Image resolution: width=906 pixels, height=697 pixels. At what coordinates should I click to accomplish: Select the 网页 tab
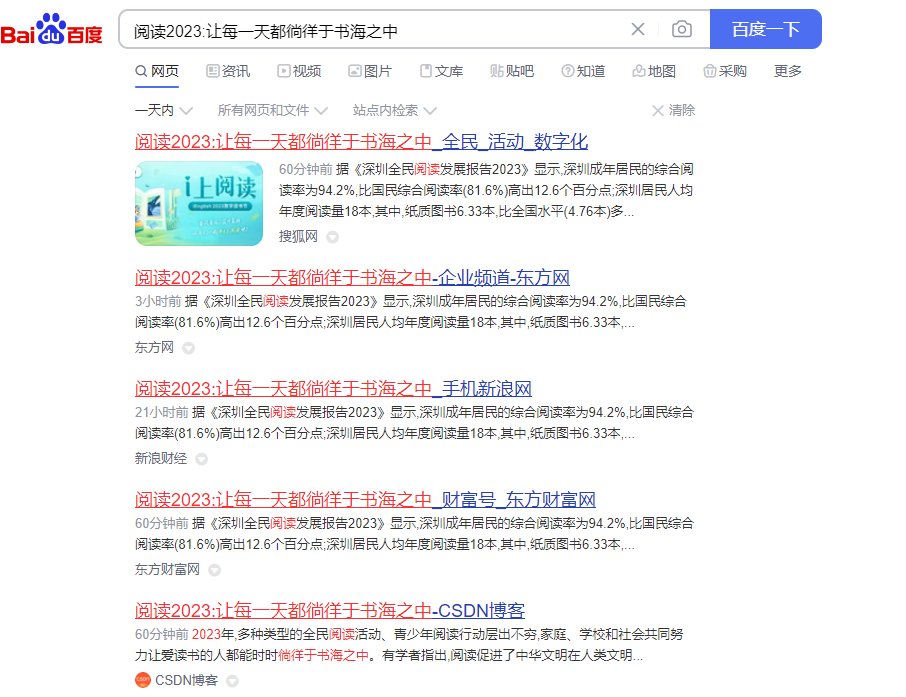point(157,71)
